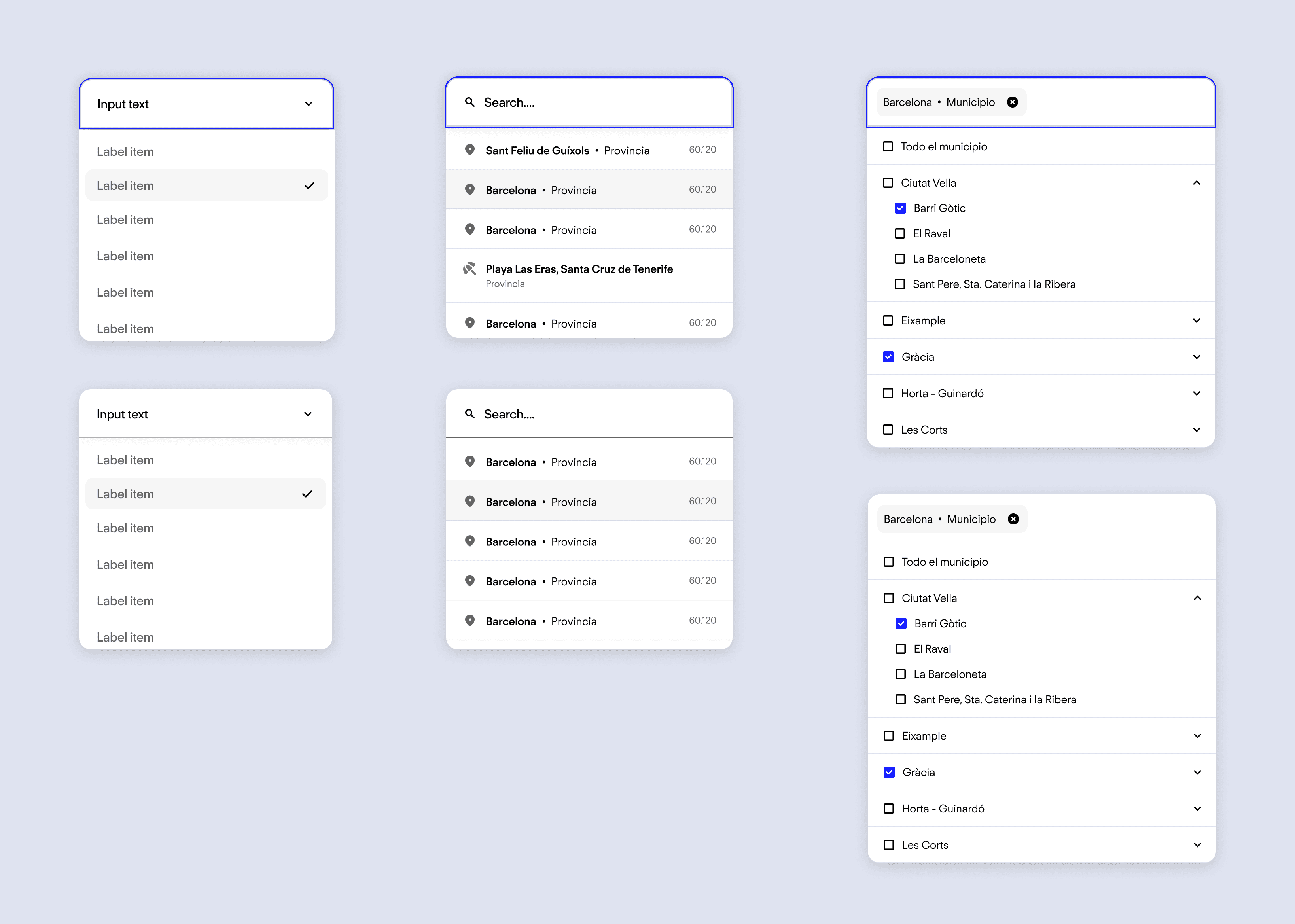The image size is (1295, 924).
Task: Remove the Barcelona Municipio chip in the unfocused panel
Action: point(1013,519)
